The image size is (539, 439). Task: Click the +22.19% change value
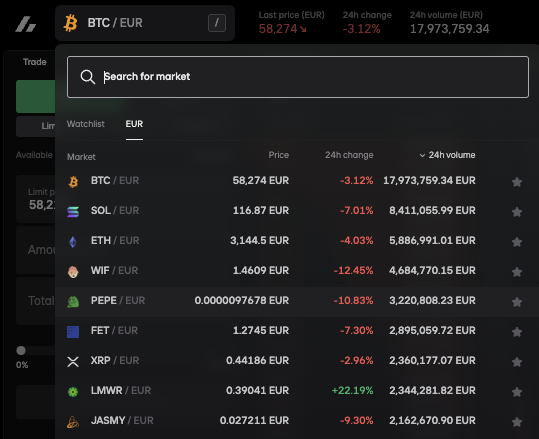(x=352, y=391)
